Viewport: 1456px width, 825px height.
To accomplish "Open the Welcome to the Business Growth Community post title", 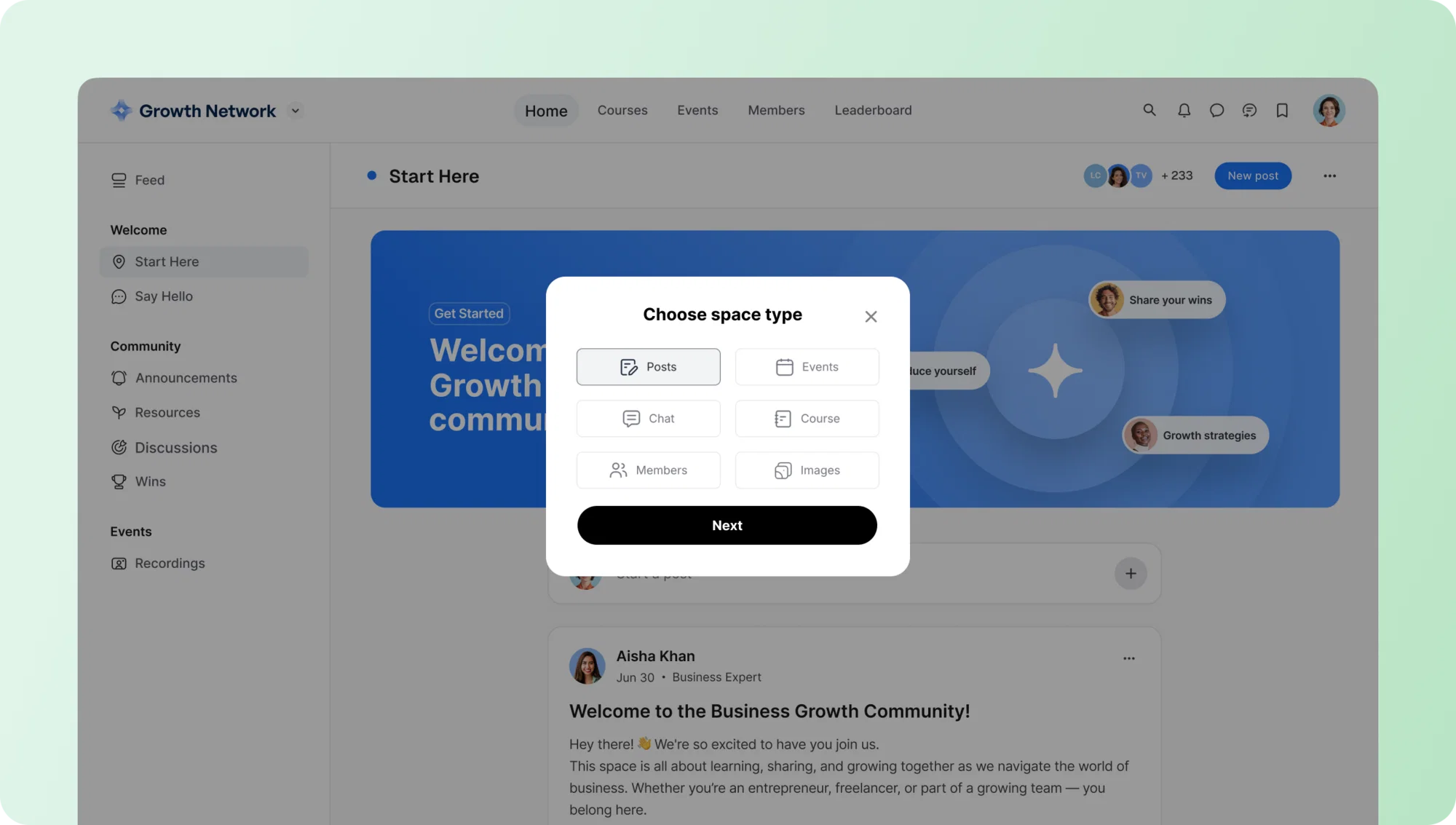I will tap(769, 711).
